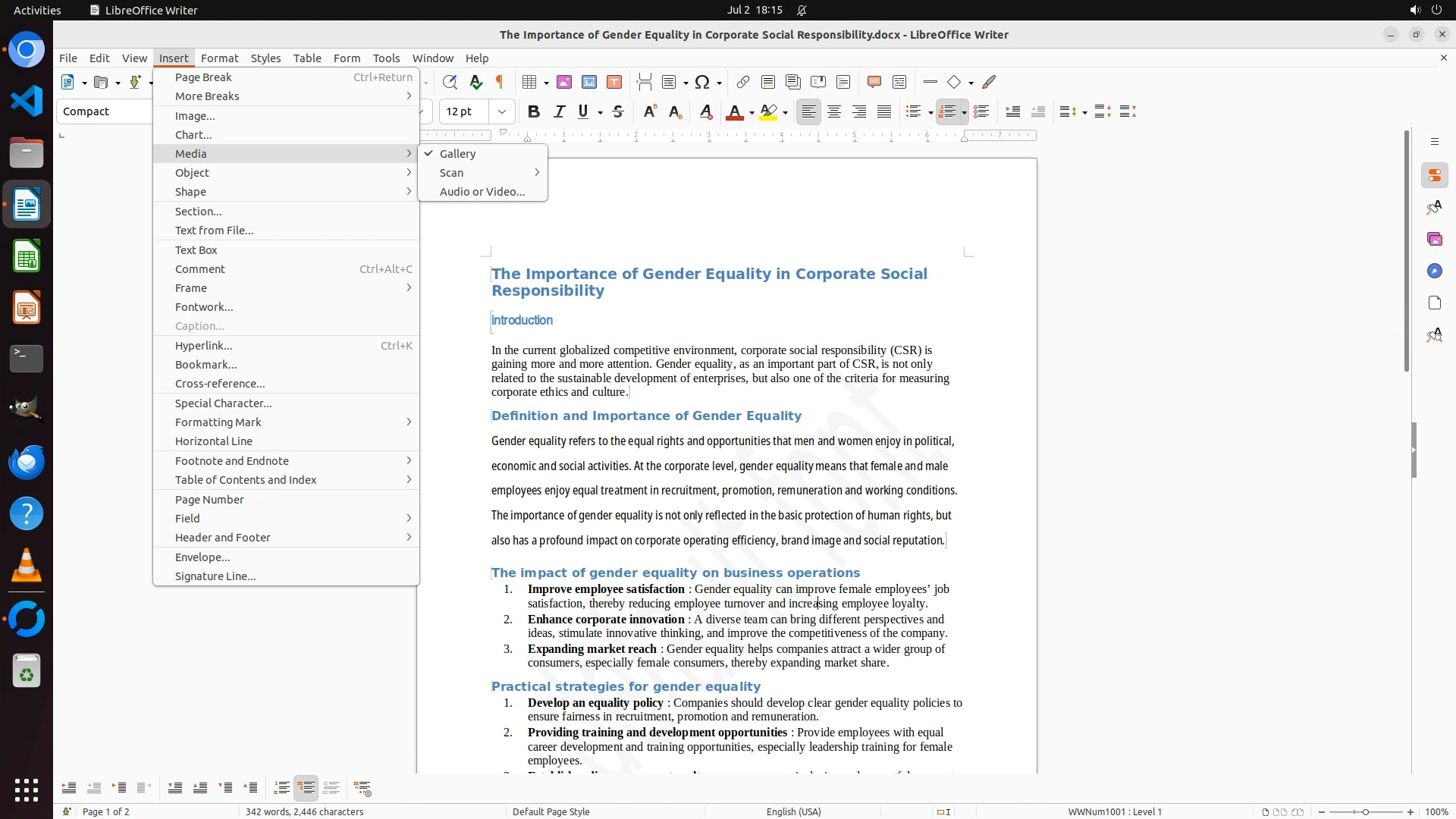Choose Audio or Video option

482,192
